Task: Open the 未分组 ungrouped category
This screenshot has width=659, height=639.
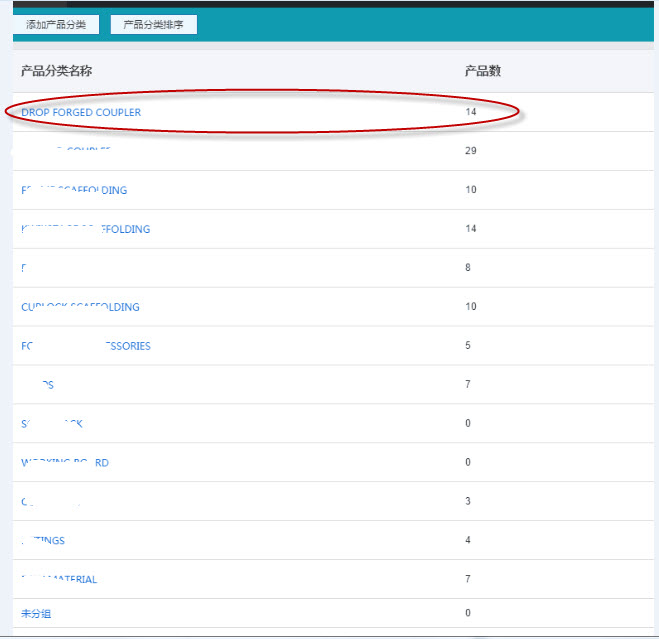Action: tap(36, 613)
